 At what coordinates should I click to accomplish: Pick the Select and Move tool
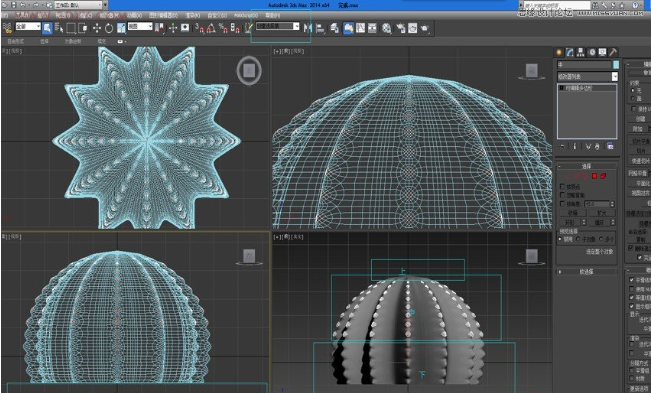click(97, 28)
